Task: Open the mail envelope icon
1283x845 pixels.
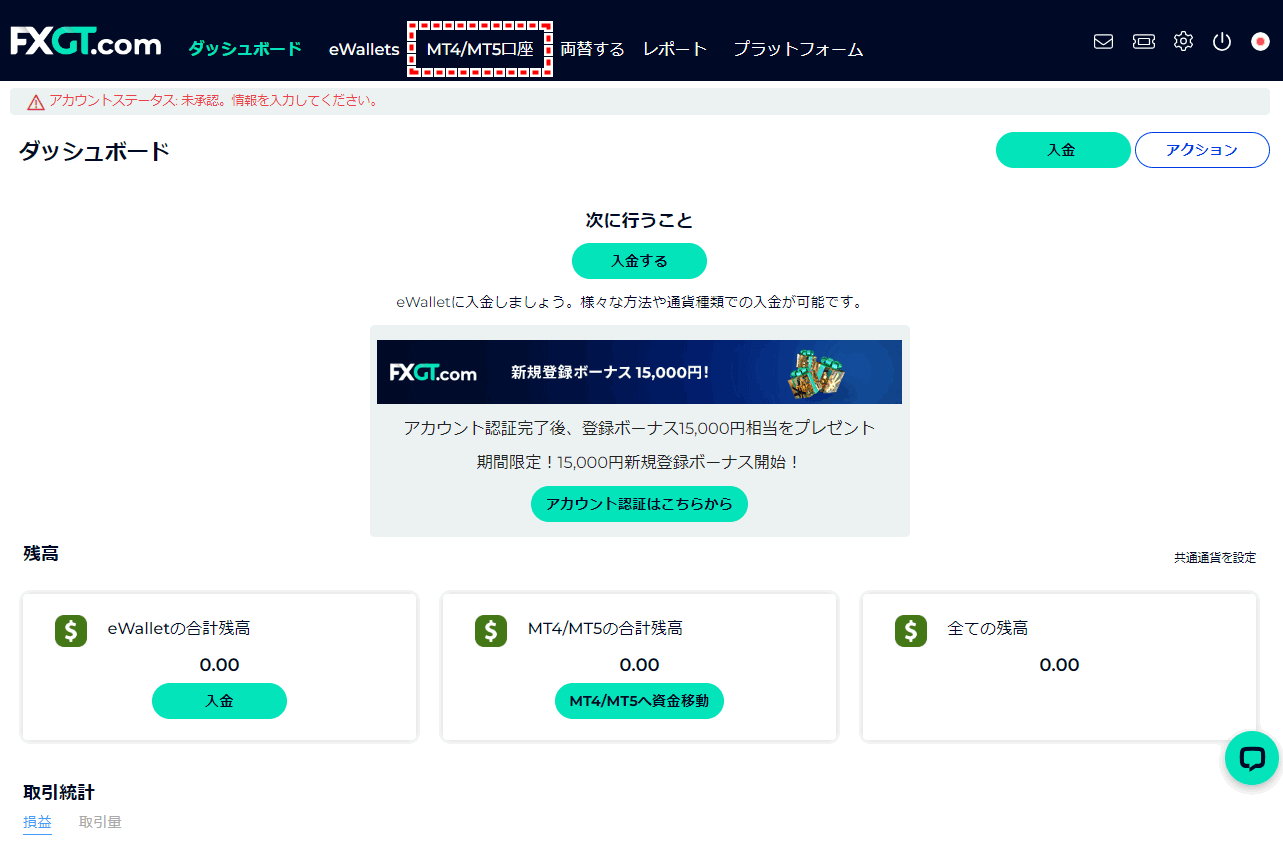Action: tap(1103, 42)
